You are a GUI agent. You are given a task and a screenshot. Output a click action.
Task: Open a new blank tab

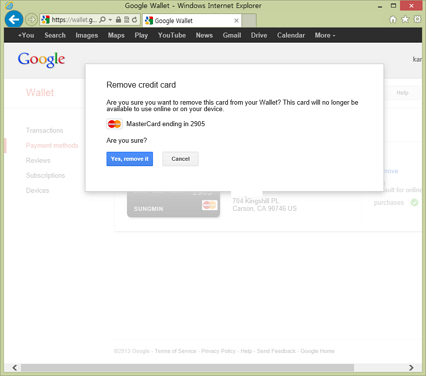pyautogui.click(x=249, y=20)
